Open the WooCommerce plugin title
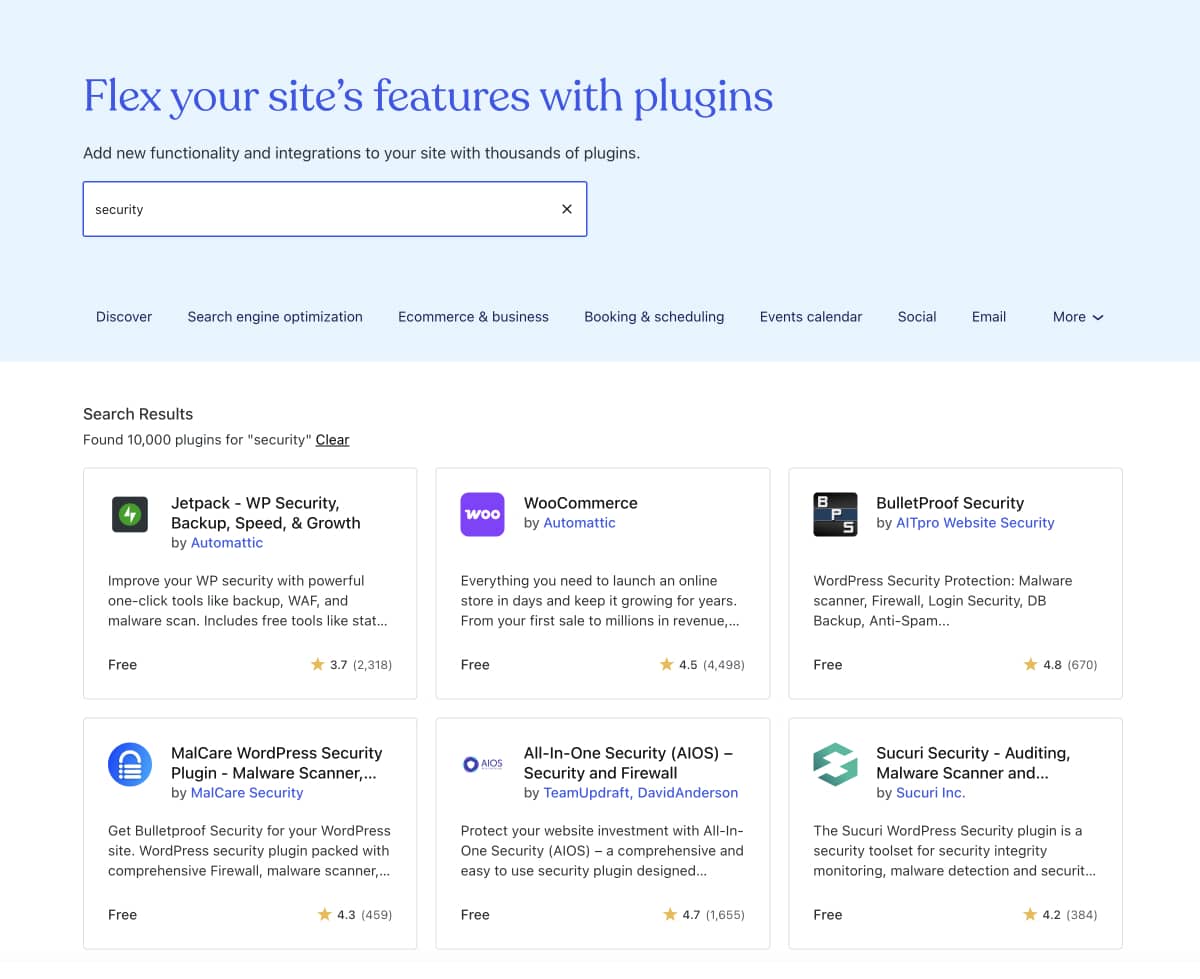 pyautogui.click(x=581, y=503)
